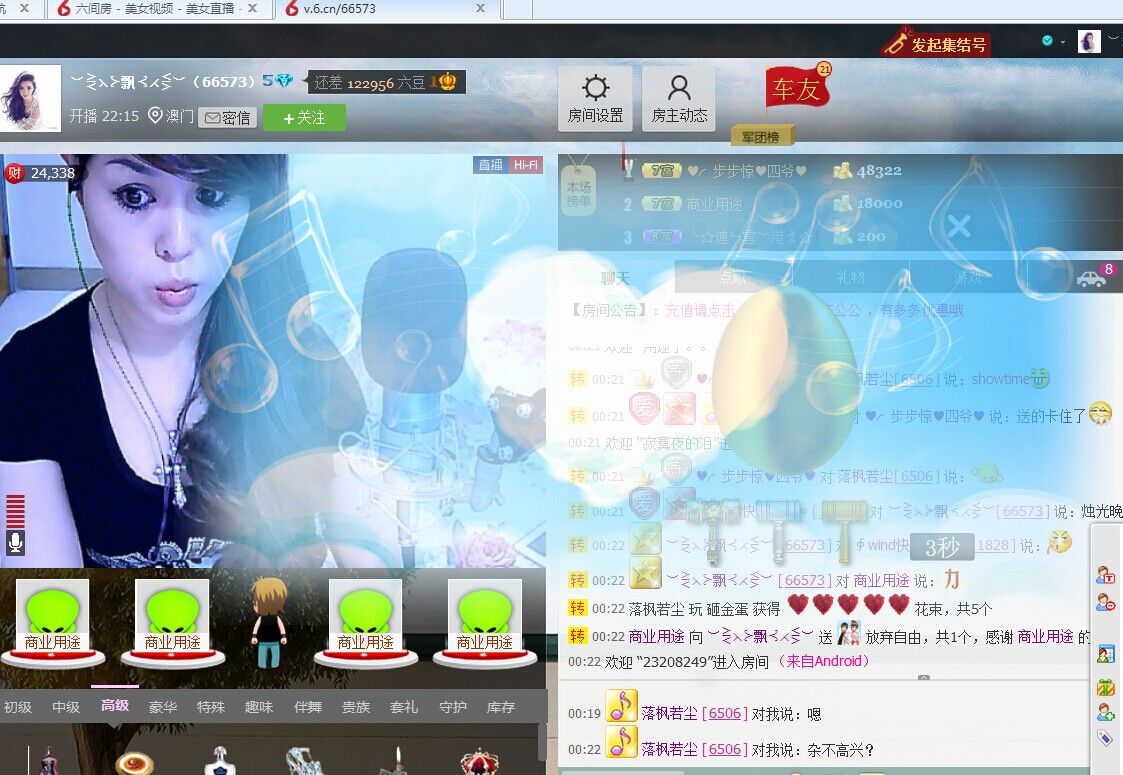1123x775 pixels.
Task: Open the gift box sidebar icon
Action: [1105, 687]
